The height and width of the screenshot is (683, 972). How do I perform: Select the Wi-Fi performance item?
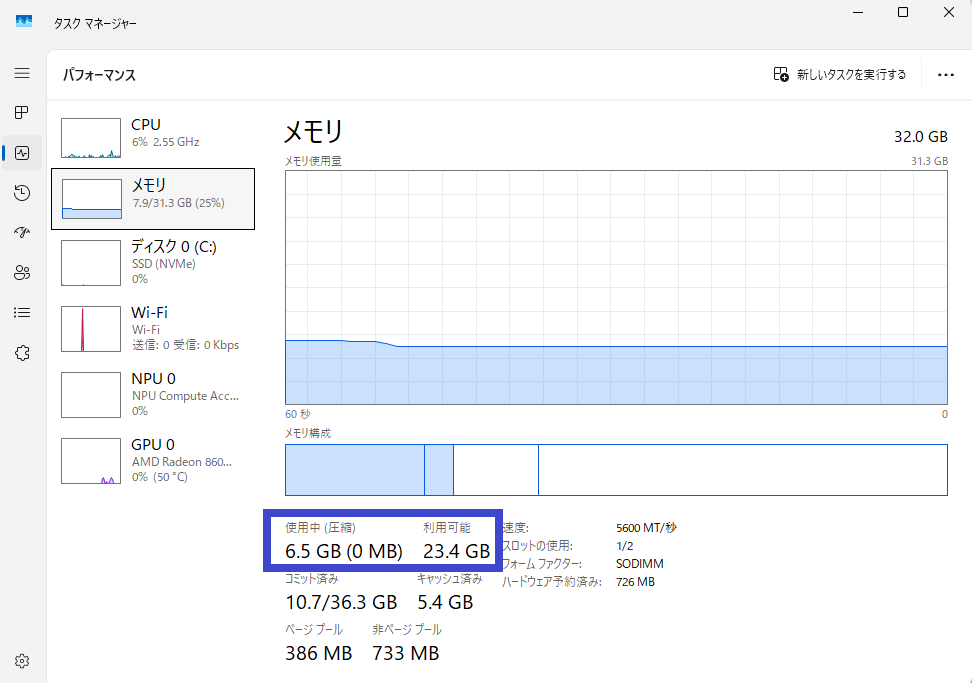pos(152,328)
